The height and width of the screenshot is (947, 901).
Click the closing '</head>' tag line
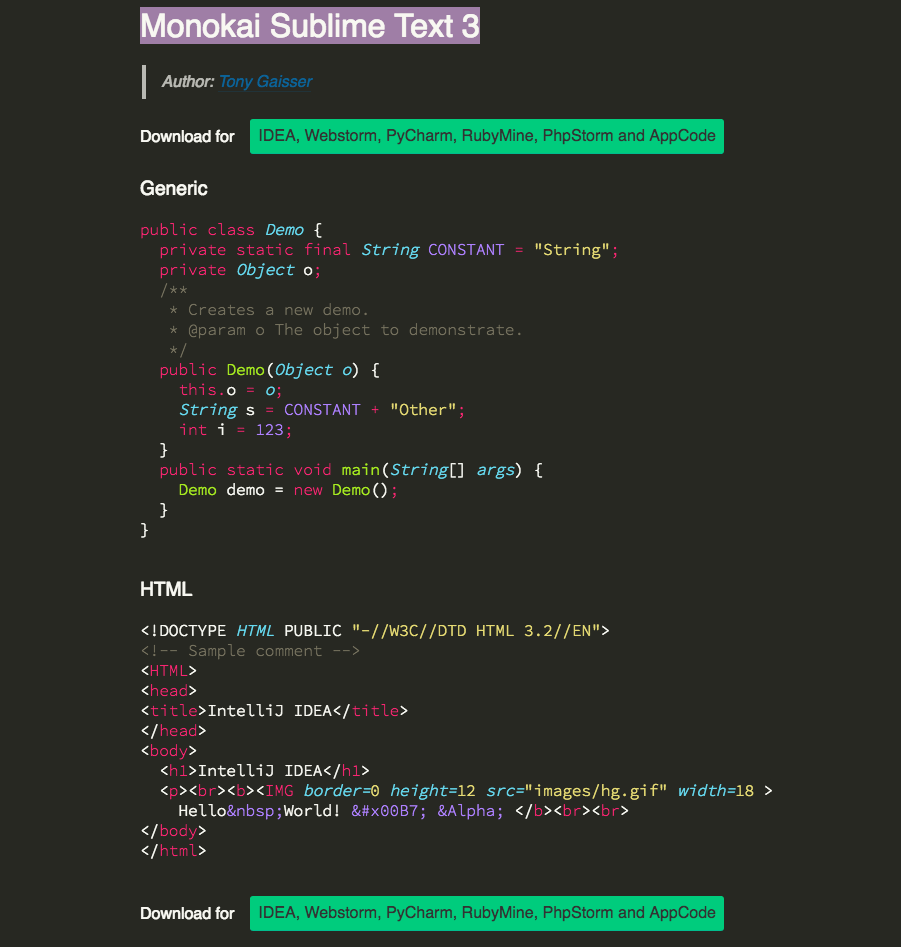[173, 731]
